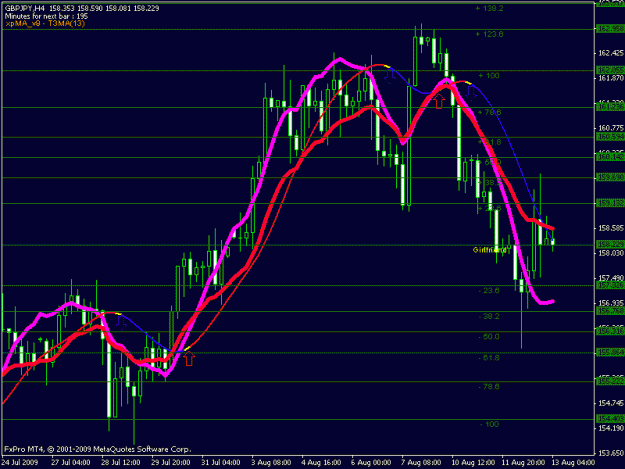Select the - 38.2 Fibonacci level label

tap(489, 316)
